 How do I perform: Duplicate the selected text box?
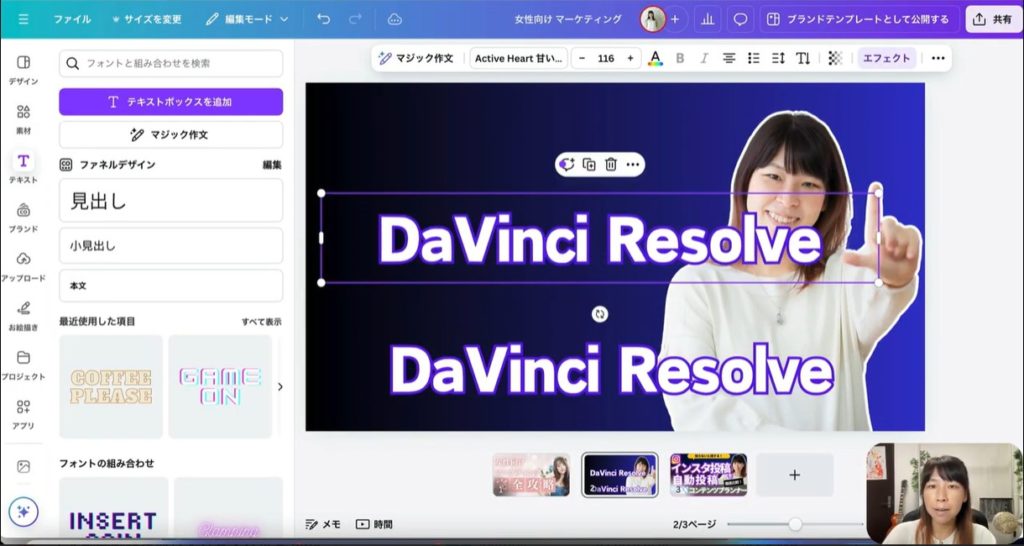tap(589, 164)
